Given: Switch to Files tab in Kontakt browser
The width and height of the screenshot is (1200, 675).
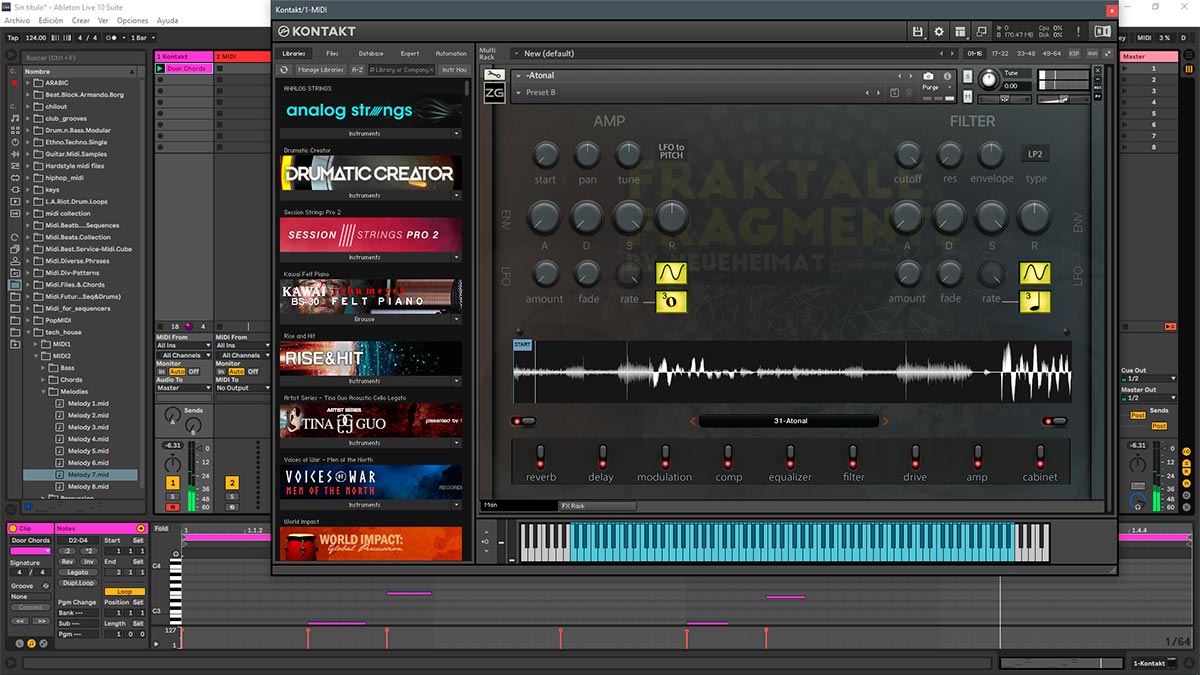Looking at the screenshot, I should [332, 53].
